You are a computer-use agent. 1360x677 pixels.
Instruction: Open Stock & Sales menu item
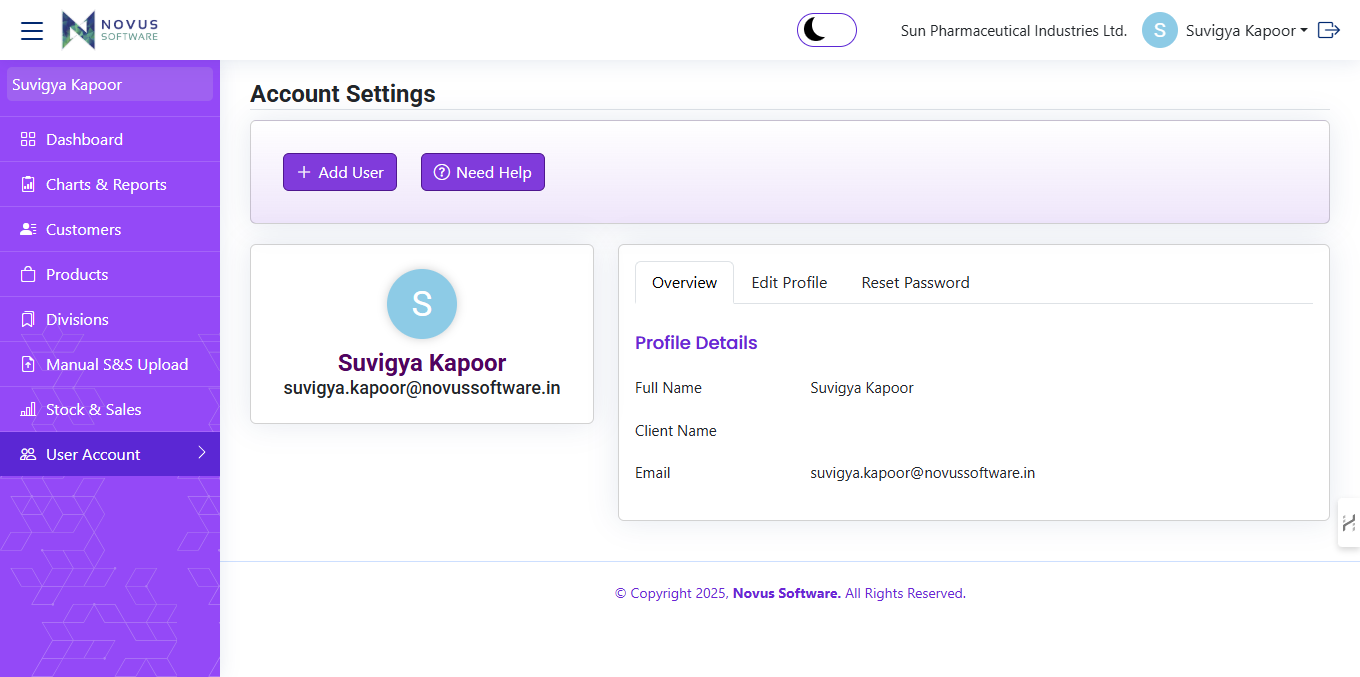(110, 409)
